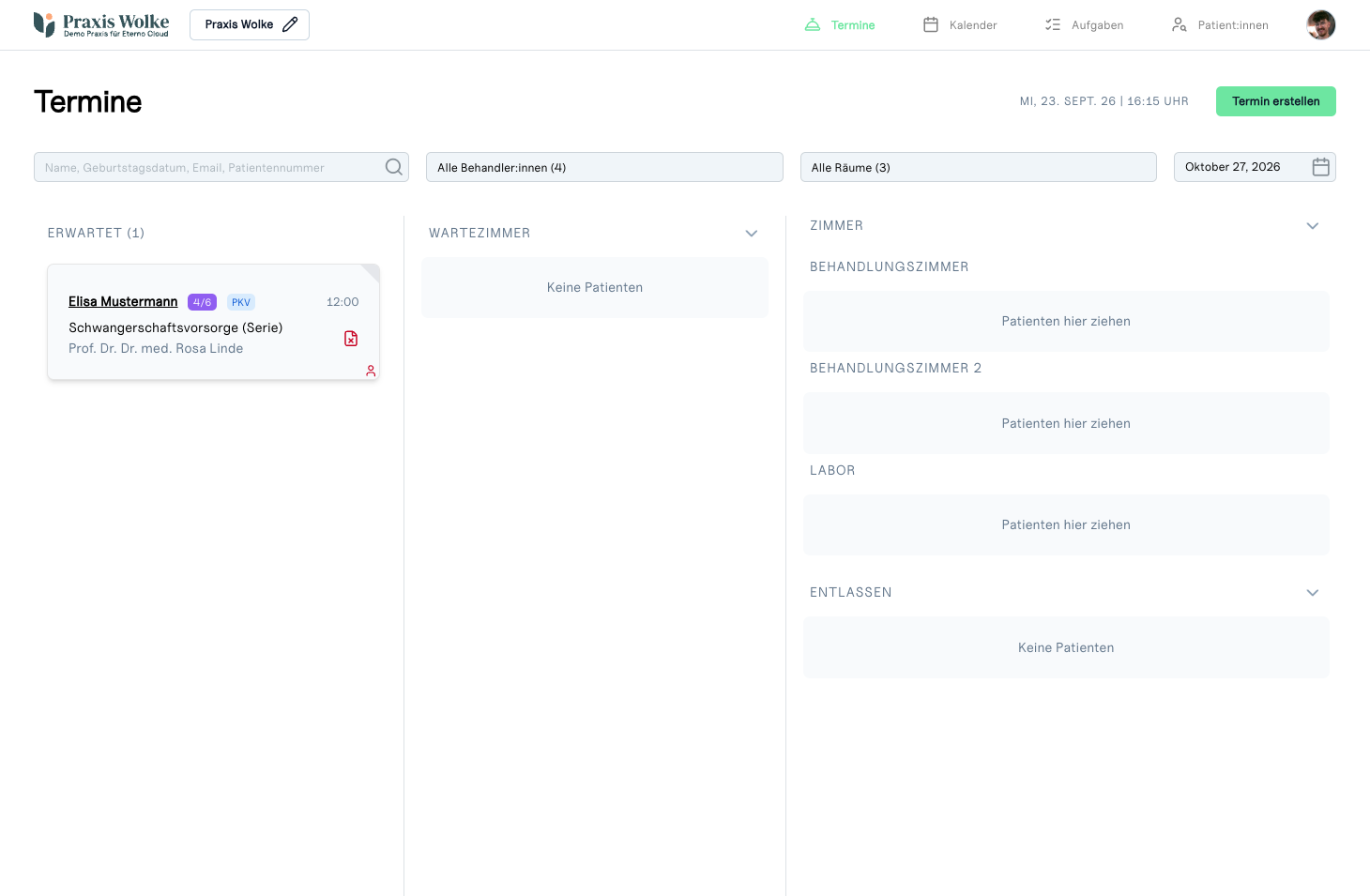This screenshot has height=896, width=1370.
Task: Collapse the Wartezimmer section chevron
Action: coord(752,234)
